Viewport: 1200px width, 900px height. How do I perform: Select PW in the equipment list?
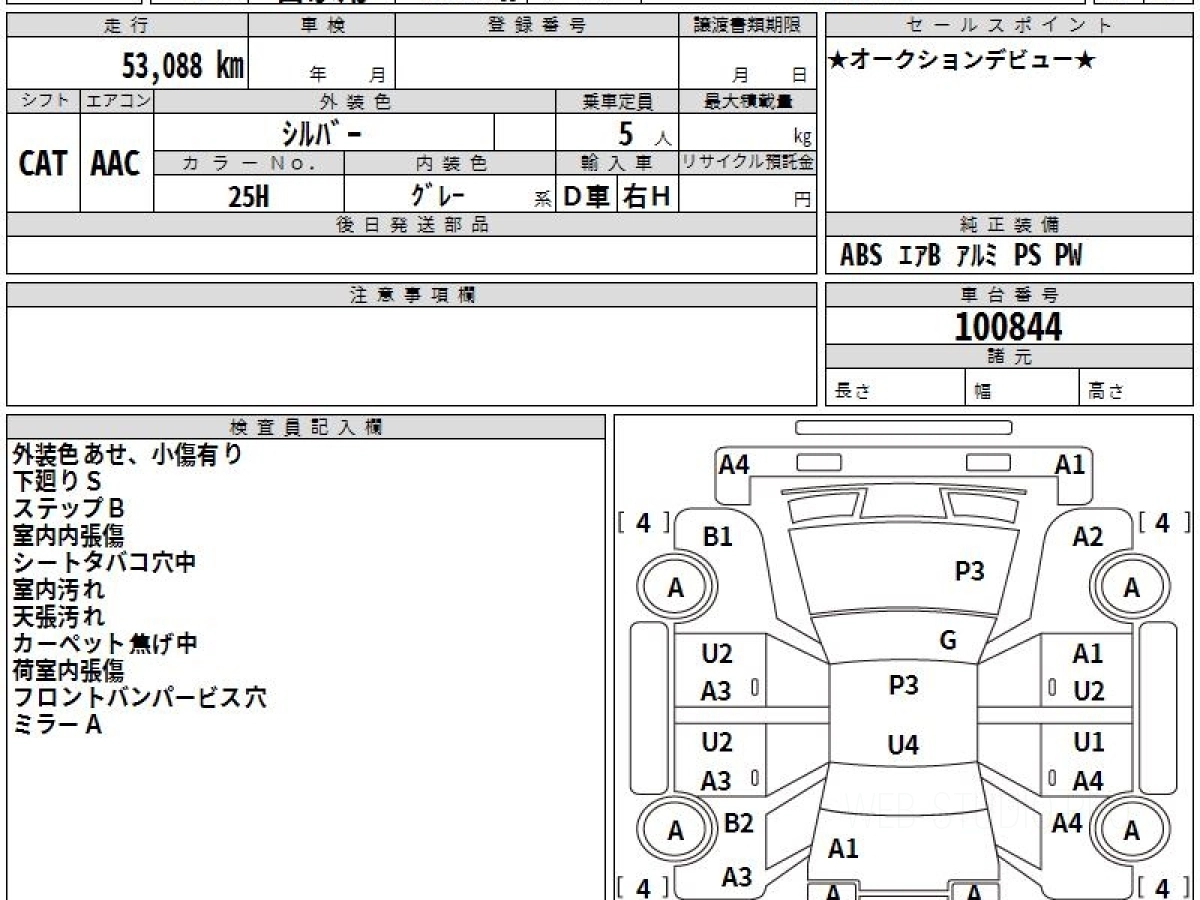(x=1068, y=256)
